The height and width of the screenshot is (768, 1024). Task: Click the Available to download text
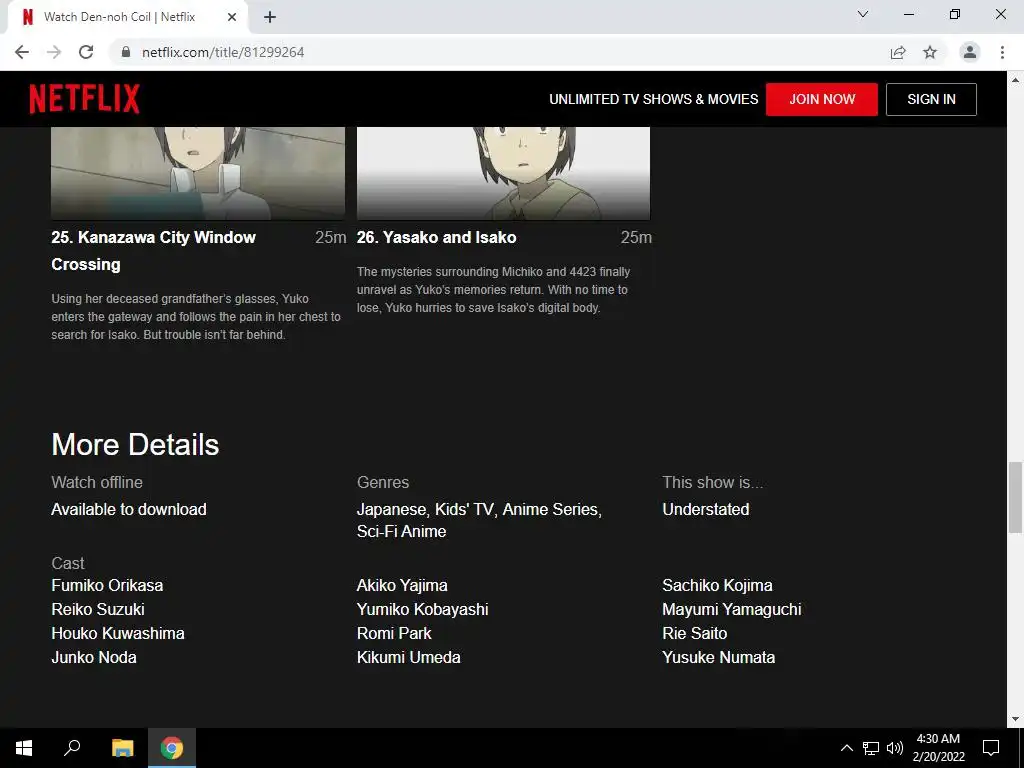pyautogui.click(x=129, y=509)
